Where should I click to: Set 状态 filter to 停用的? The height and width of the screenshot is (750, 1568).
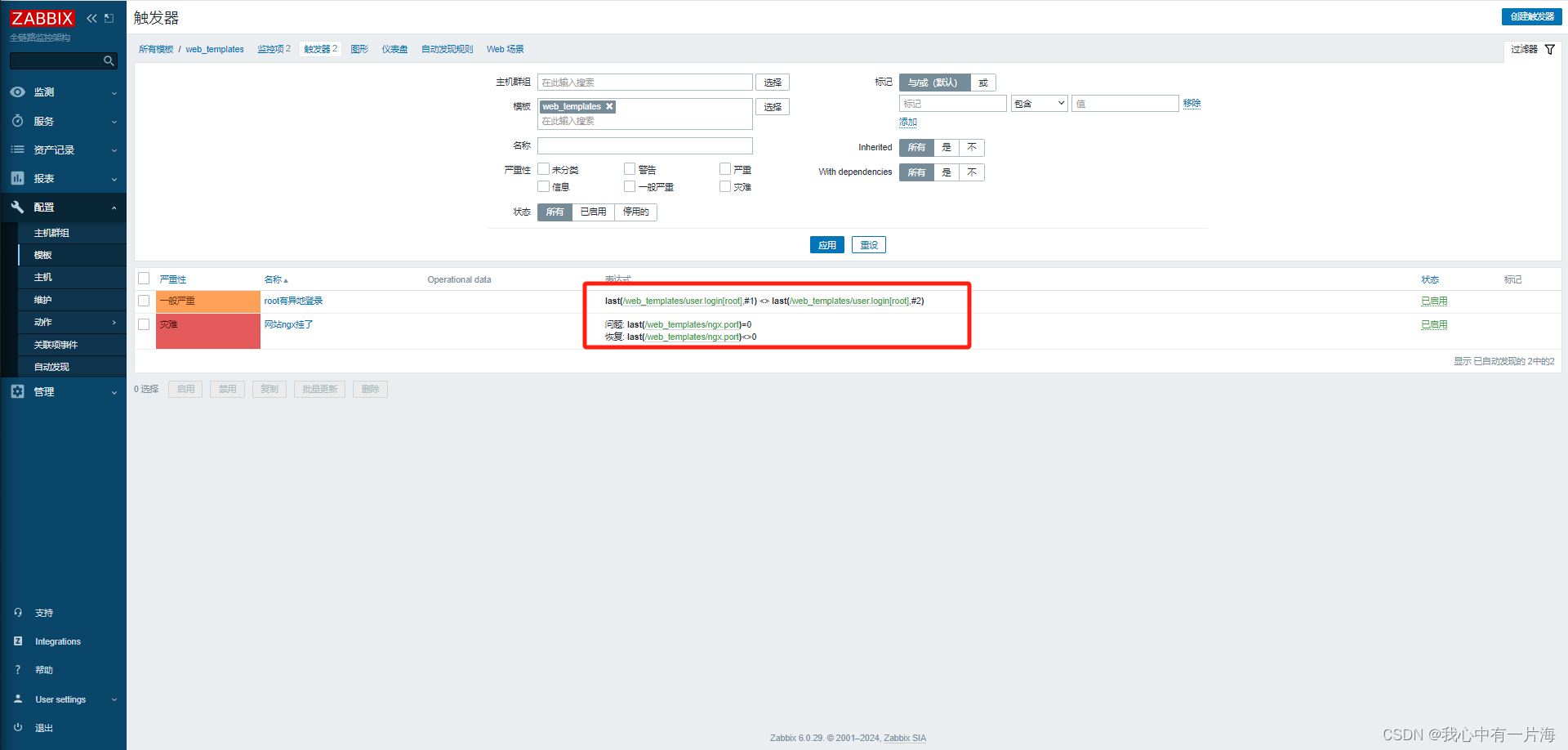(635, 212)
